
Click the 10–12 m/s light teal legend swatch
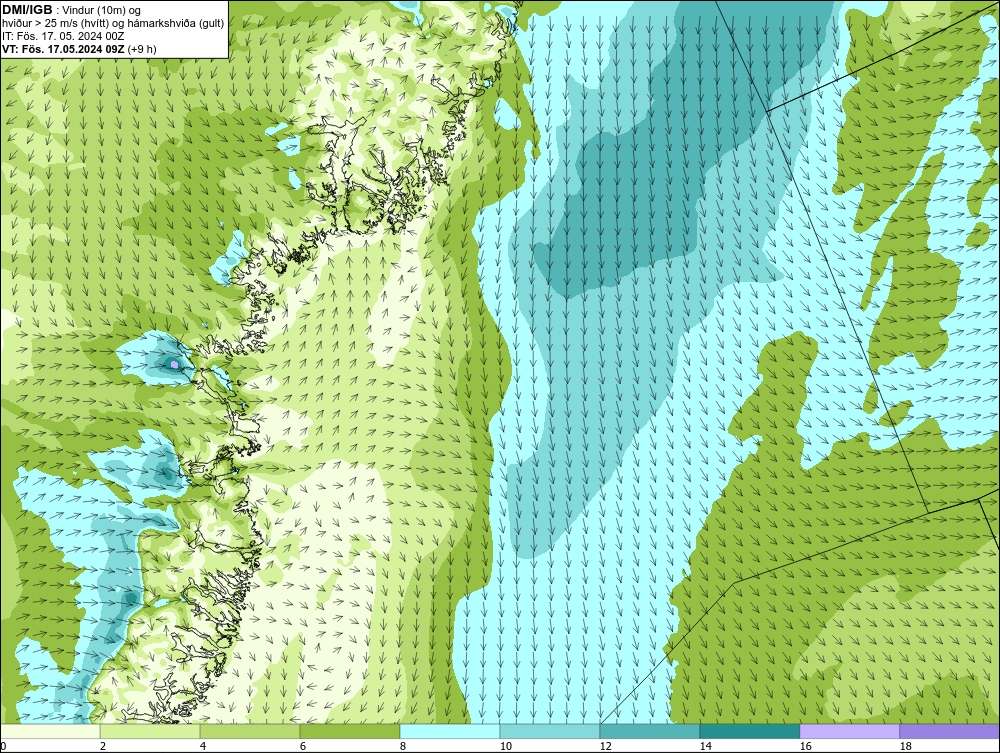[x=550, y=731]
